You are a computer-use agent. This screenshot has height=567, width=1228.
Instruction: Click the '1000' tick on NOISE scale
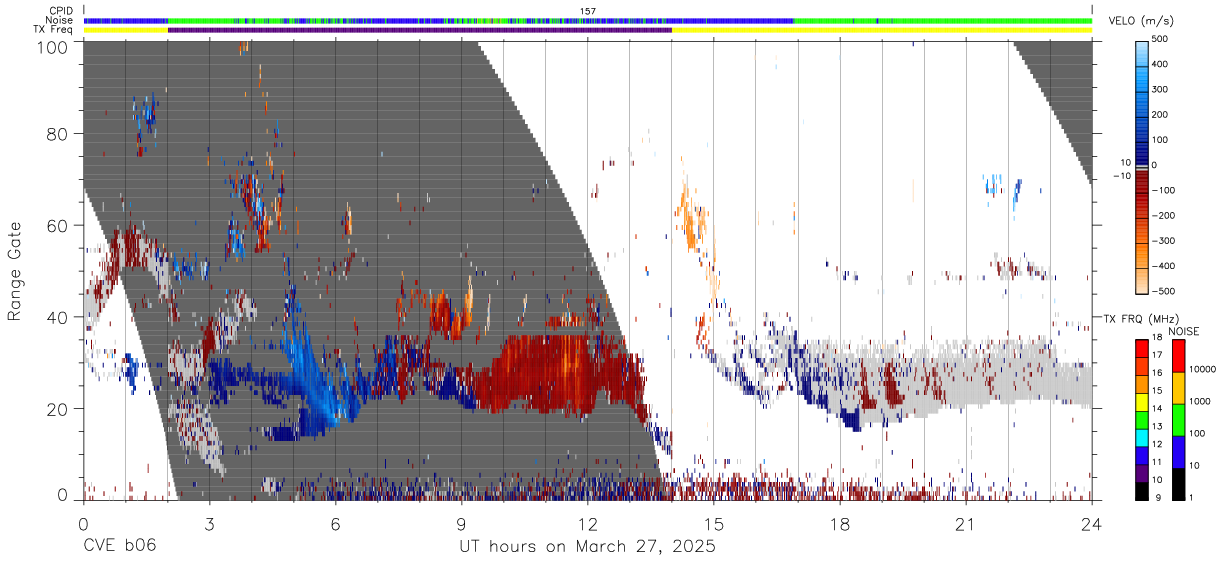[x=1199, y=402]
